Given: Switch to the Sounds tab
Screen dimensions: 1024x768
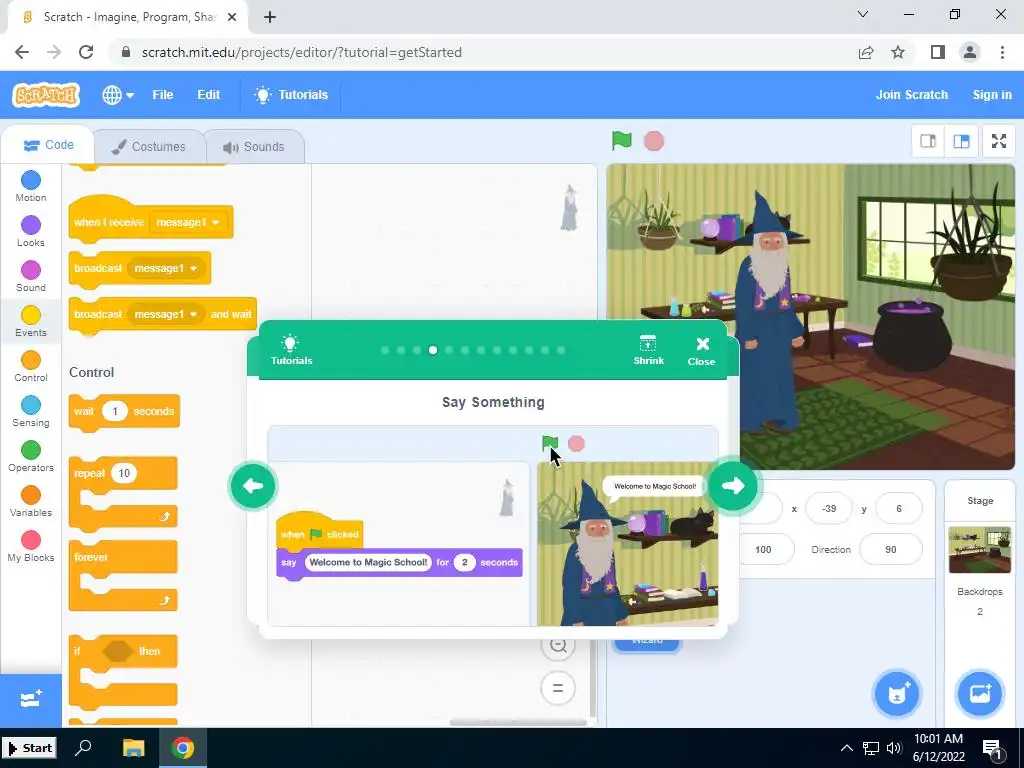Looking at the screenshot, I should click(x=254, y=147).
